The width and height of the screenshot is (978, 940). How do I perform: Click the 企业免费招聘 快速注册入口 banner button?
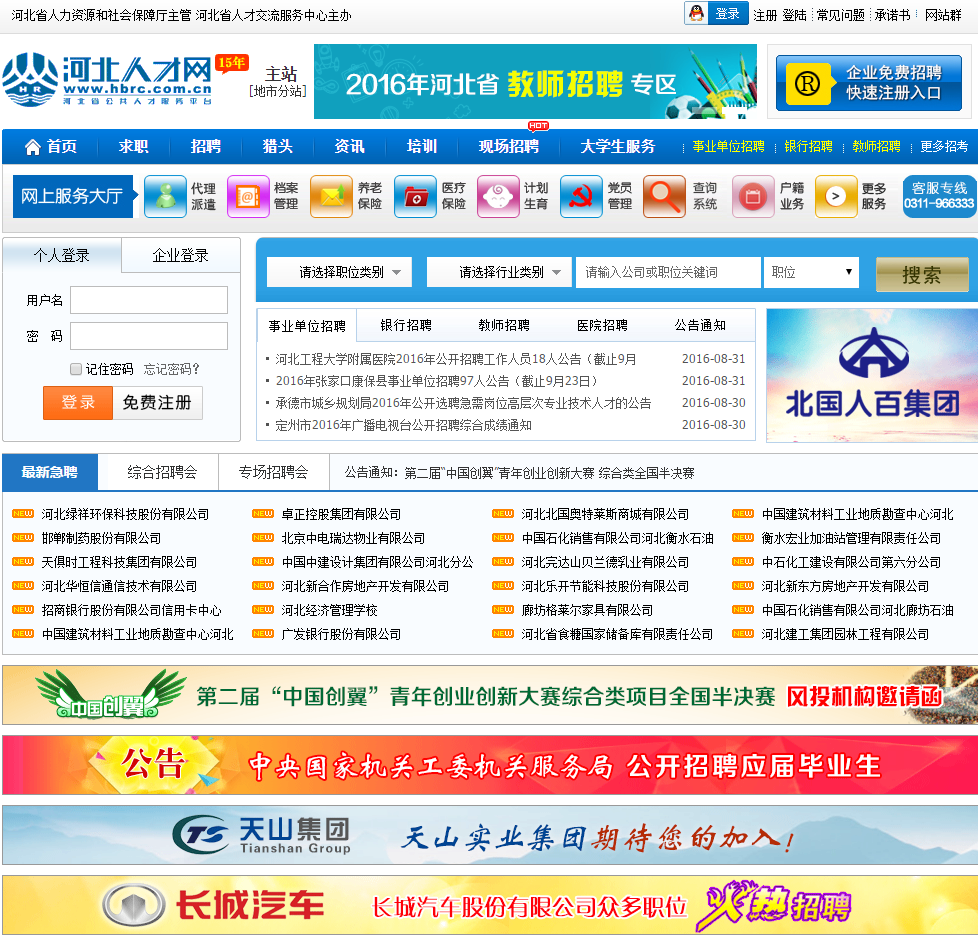[x=869, y=83]
